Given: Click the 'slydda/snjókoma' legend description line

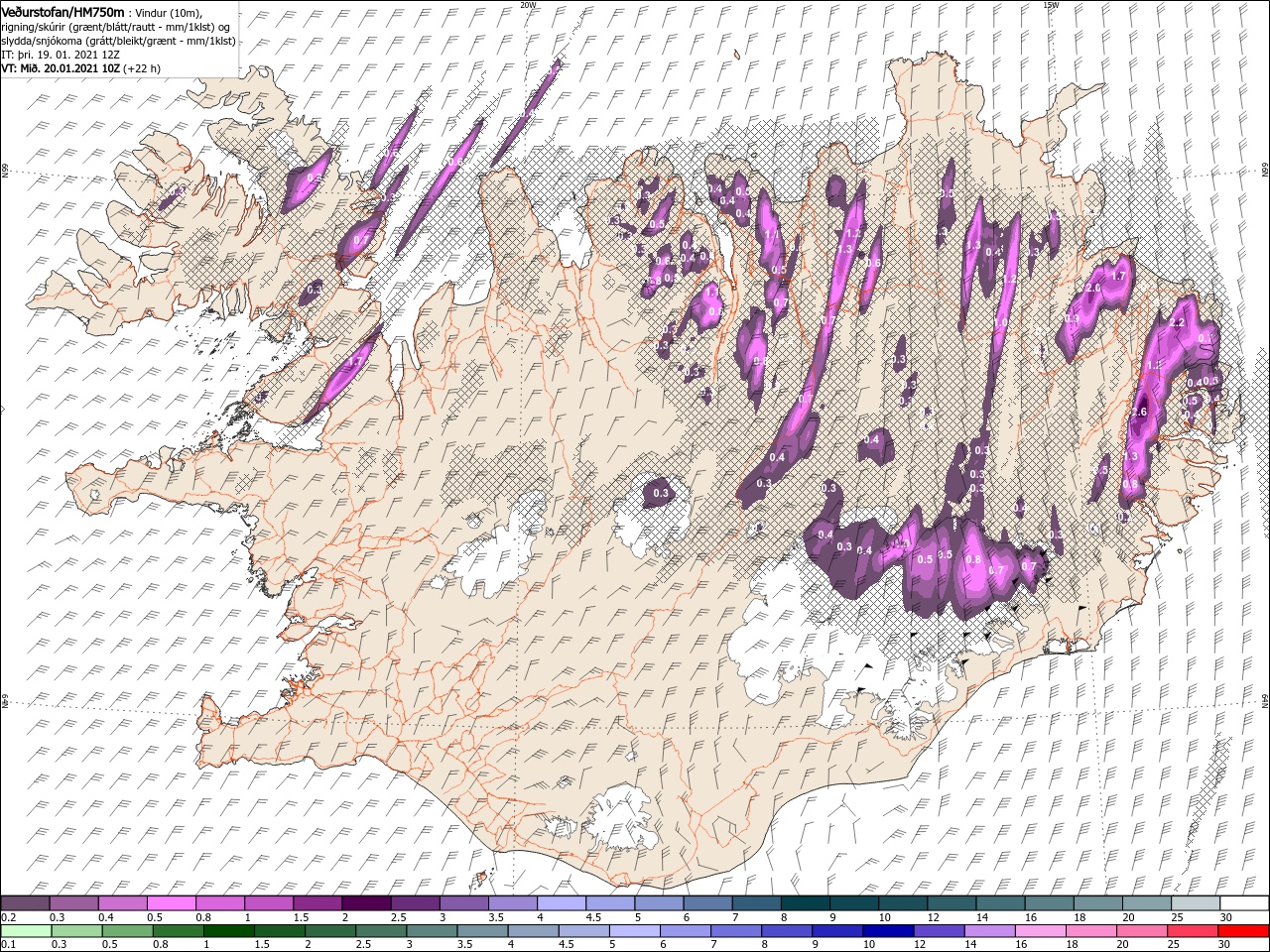Looking at the screenshot, I should 119,40.
